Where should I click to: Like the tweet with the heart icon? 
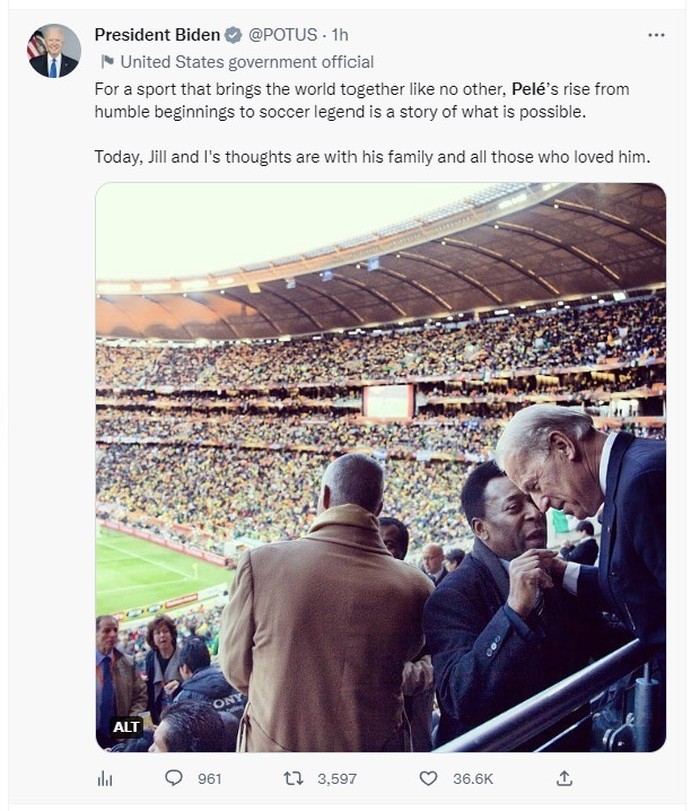pyautogui.click(x=428, y=778)
